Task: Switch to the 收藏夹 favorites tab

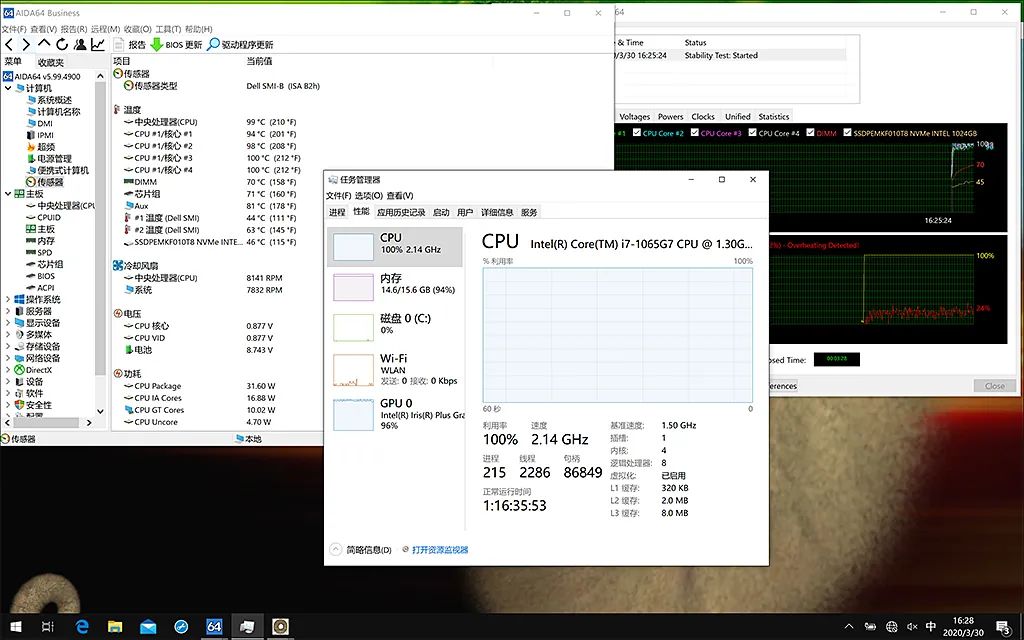Action: point(50,63)
